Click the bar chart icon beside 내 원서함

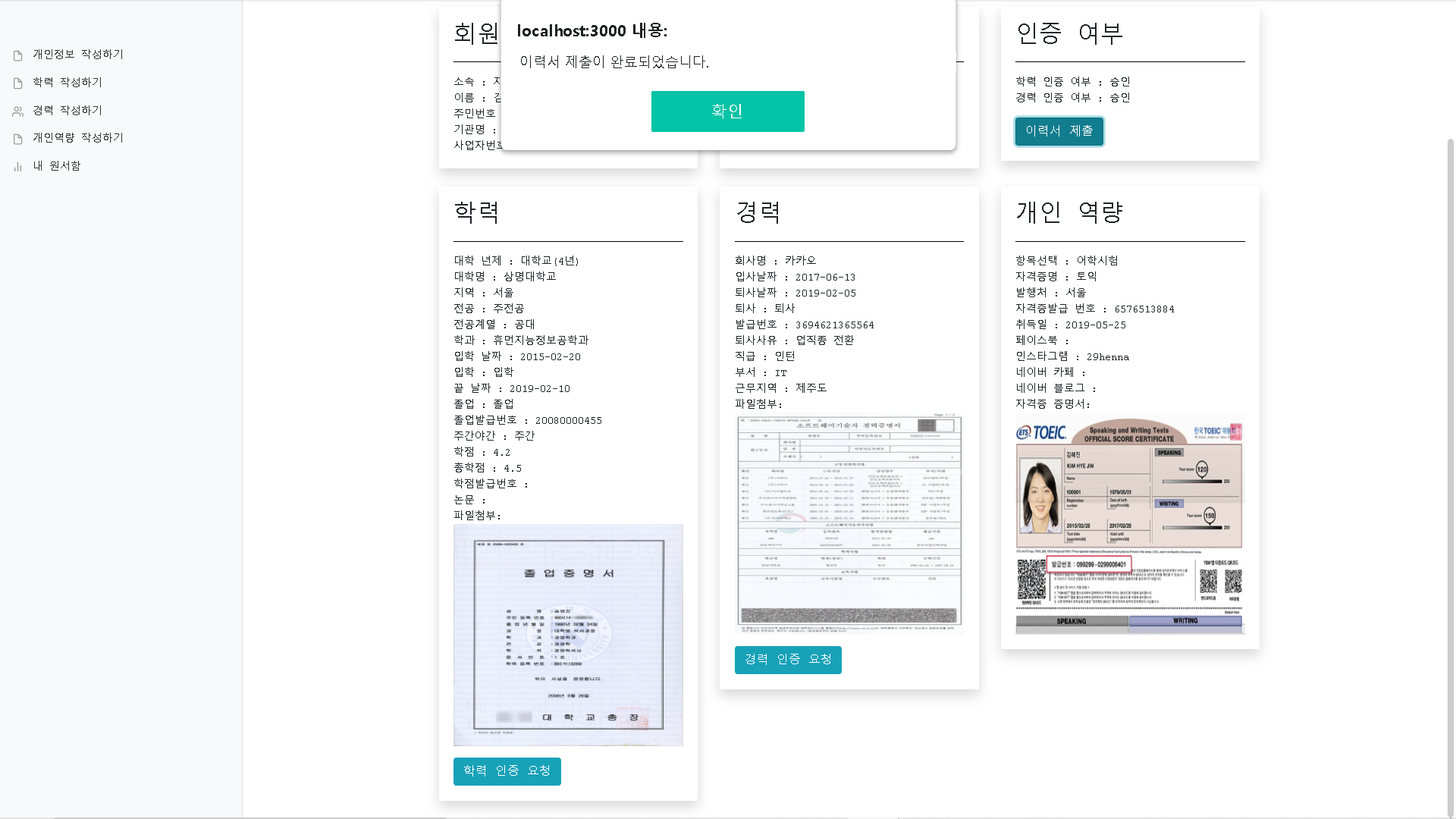tap(18, 167)
